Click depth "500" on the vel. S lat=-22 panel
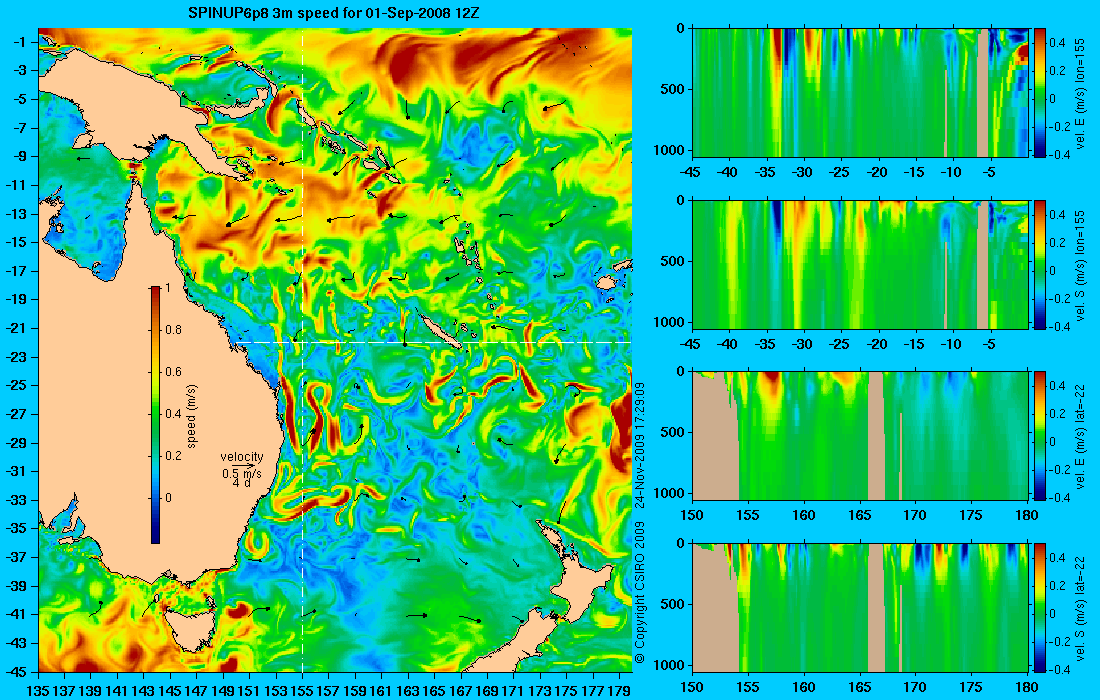Screen dimensions: 1100x700 (674, 604)
